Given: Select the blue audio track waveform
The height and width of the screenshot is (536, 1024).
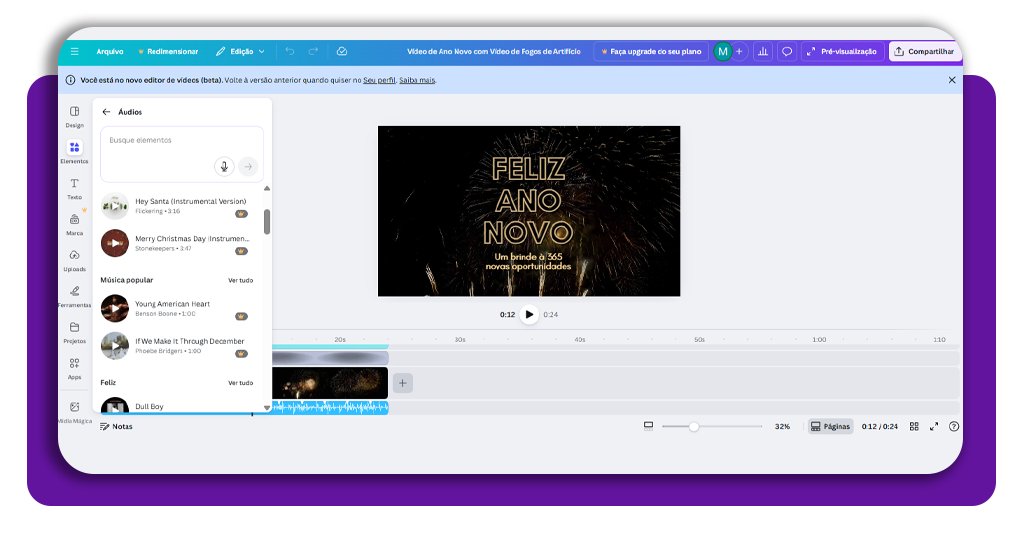Looking at the screenshot, I should (330, 408).
